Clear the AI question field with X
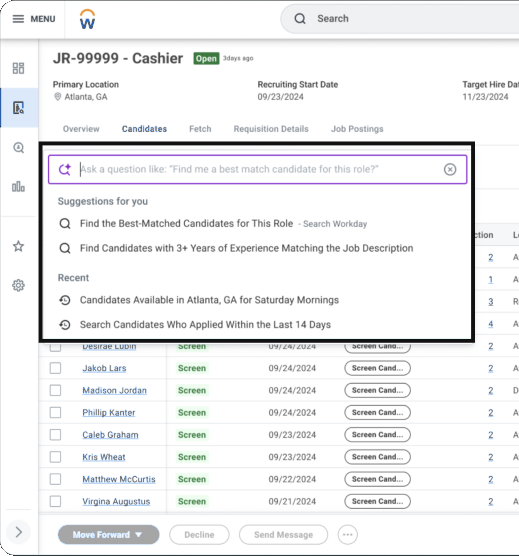The height and width of the screenshot is (556, 519). 450,169
